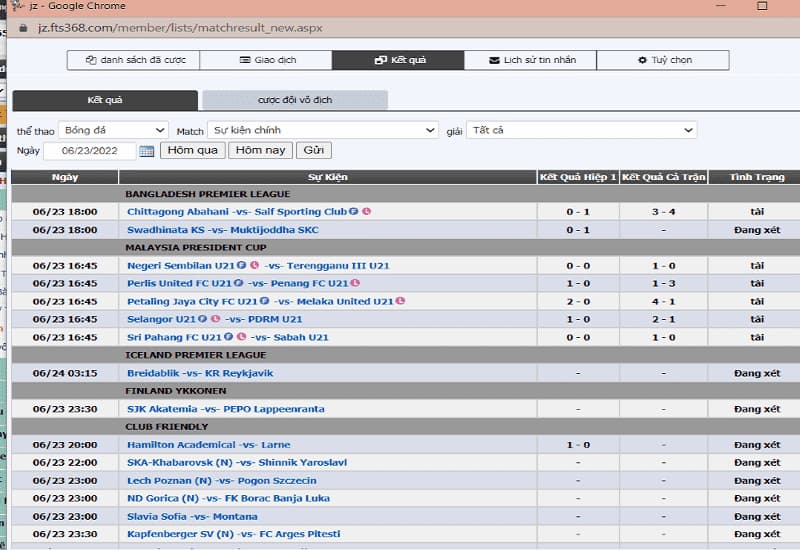Image resolution: width=800 pixels, height=550 pixels.
Task: Open the Tuỳ chọn settings tab
Action: point(663,60)
